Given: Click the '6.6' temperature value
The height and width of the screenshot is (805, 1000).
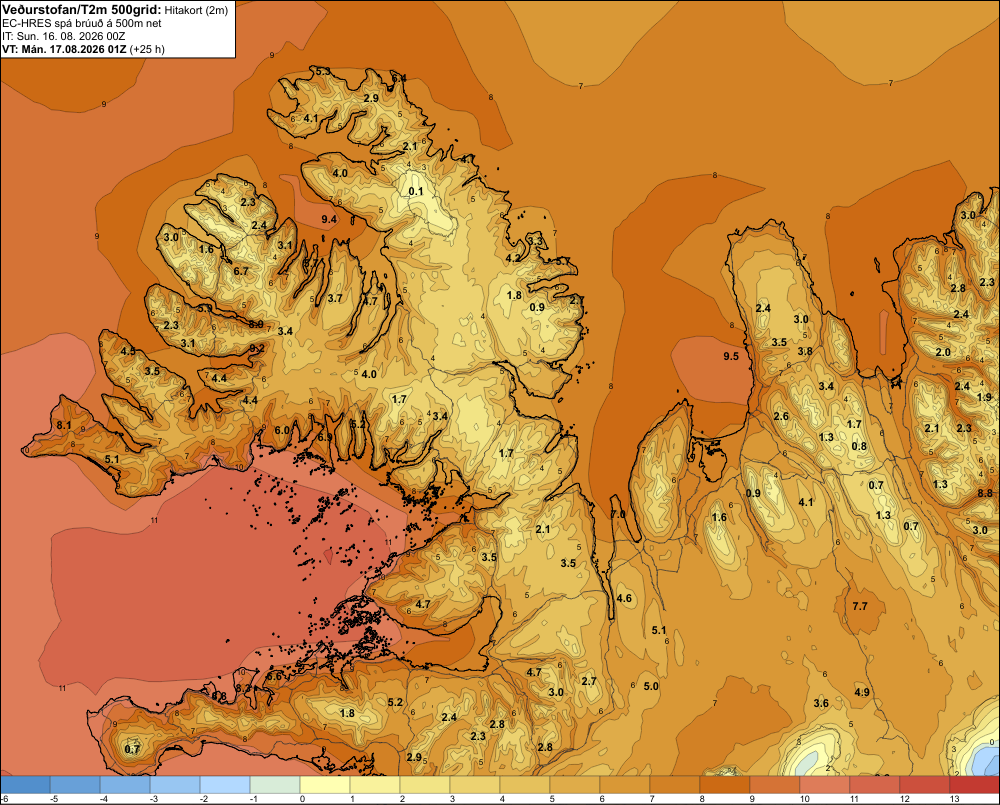Looking at the screenshot, I should (x=274, y=676).
